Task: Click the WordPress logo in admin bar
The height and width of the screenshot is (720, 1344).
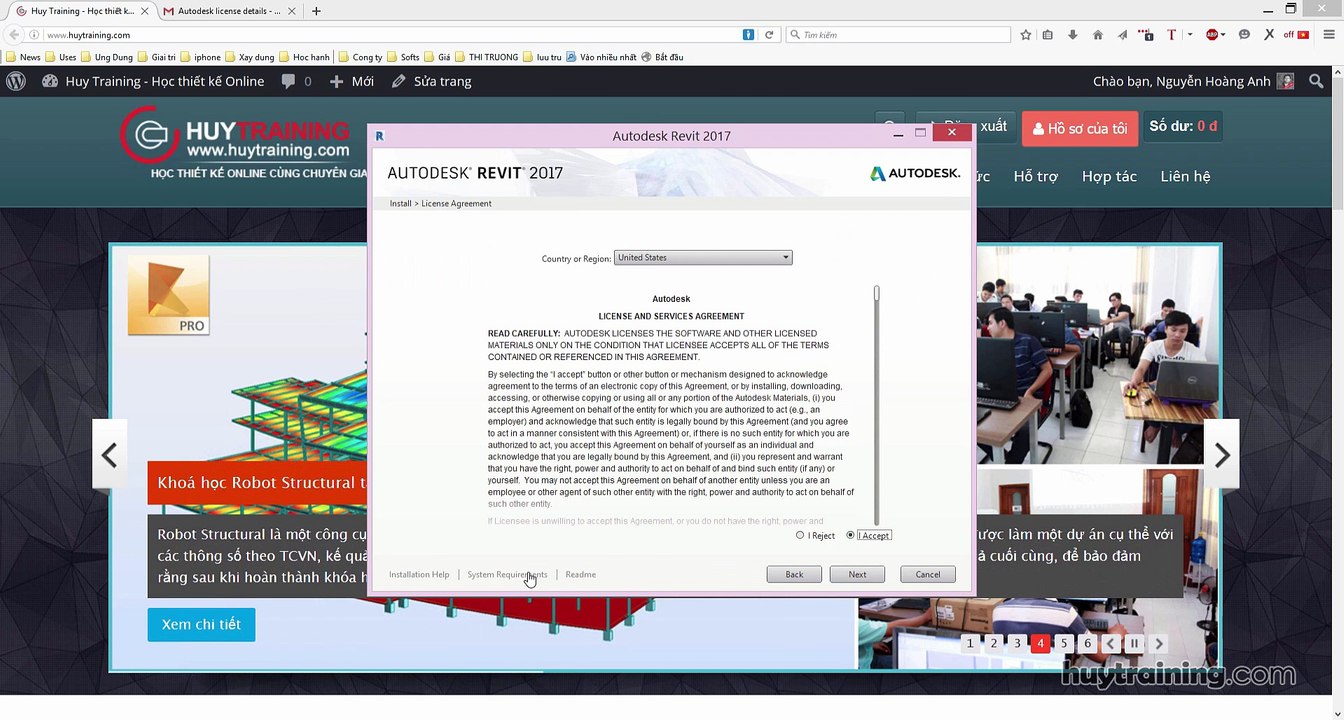Action: (x=16, y=81)
